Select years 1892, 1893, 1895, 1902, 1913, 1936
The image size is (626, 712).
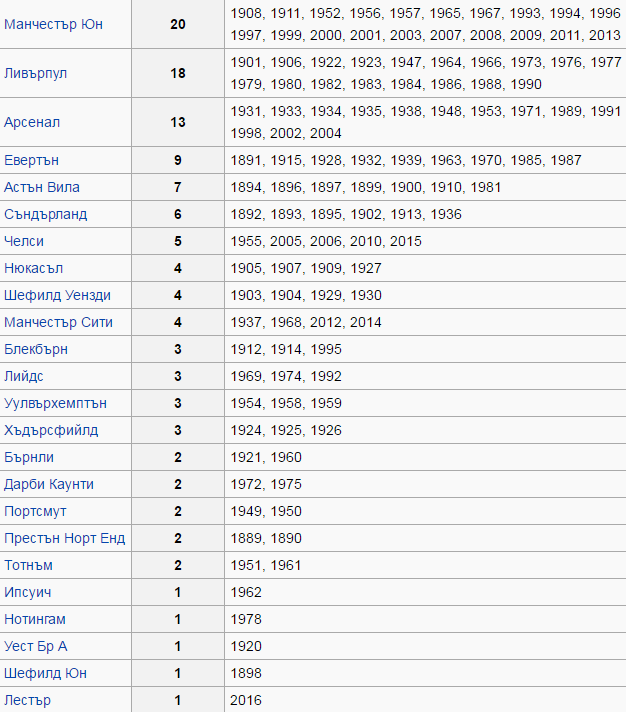[x=346, y=214]
